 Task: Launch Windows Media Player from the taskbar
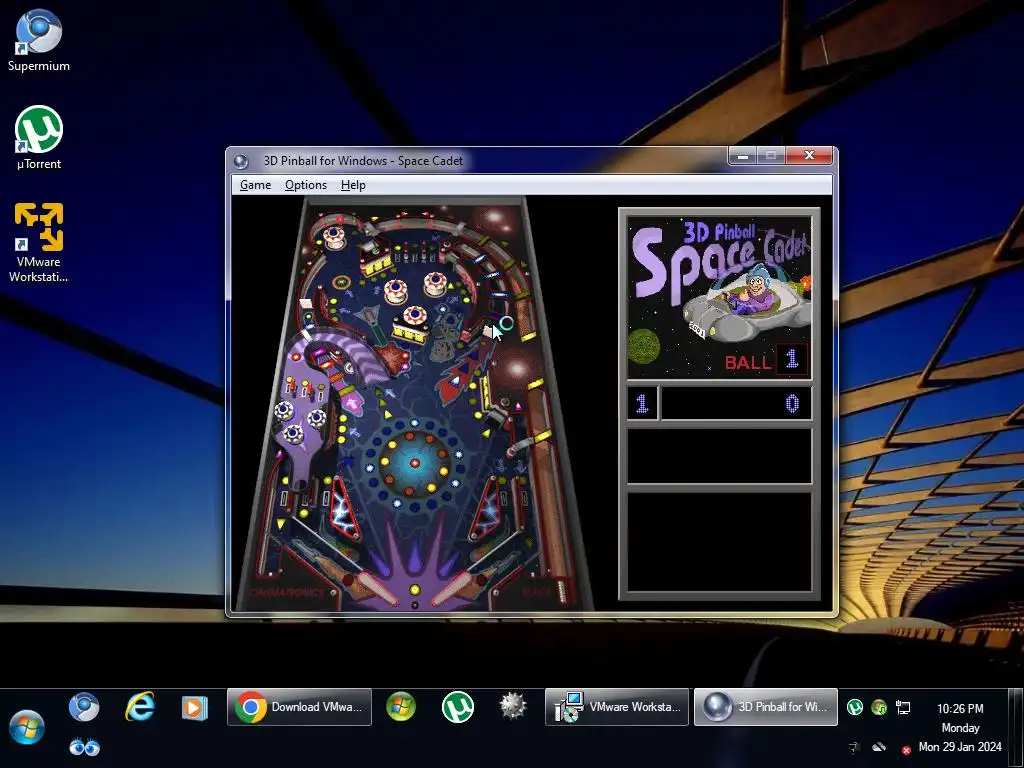point(194,707)
